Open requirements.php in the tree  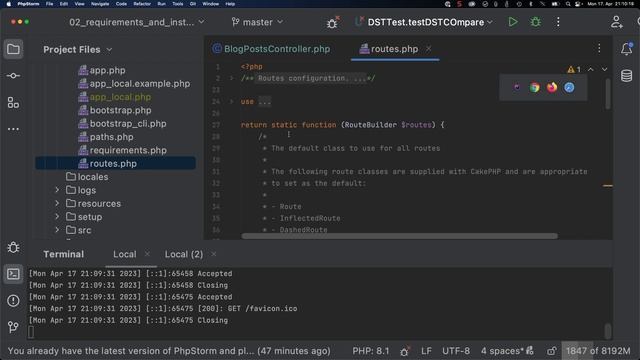click(x=122, y=150)
